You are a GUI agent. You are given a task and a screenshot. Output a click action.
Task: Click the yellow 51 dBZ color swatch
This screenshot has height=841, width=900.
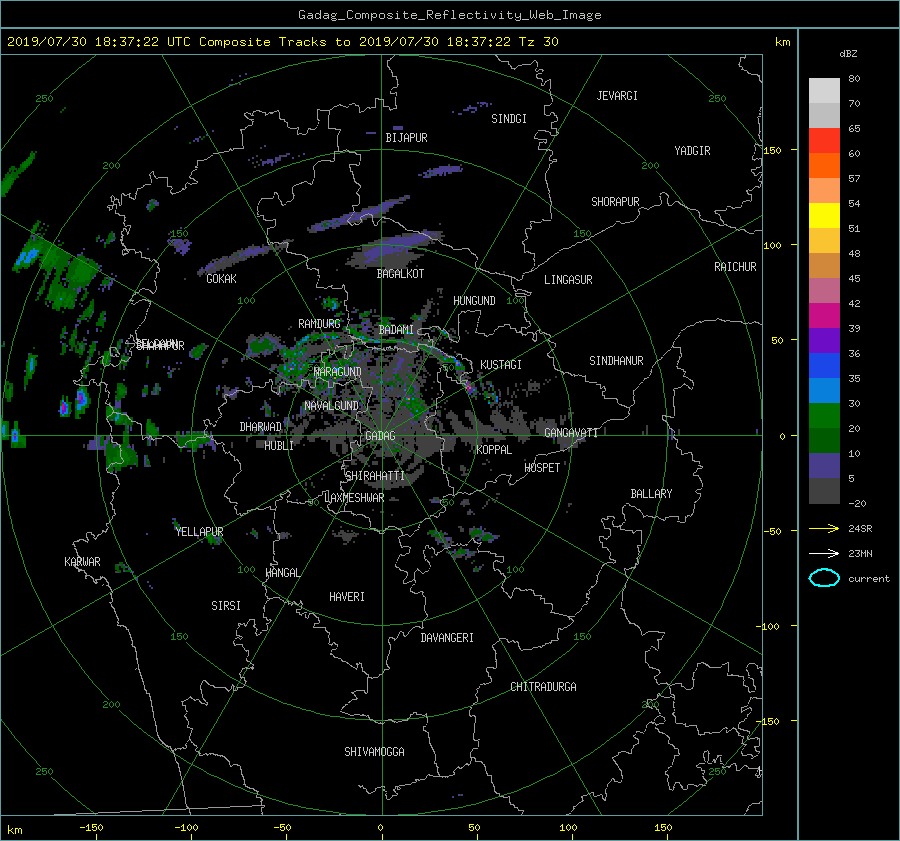point(824,216)
